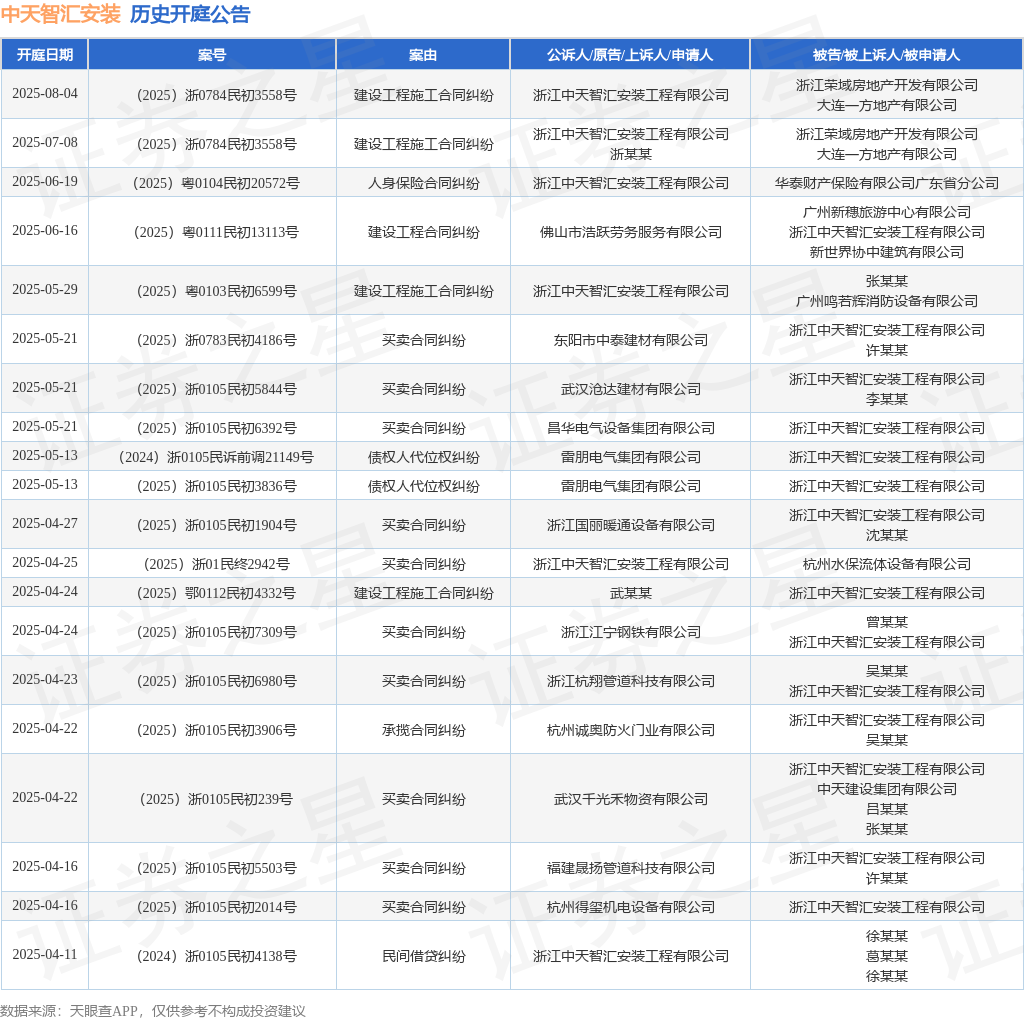Select 杭州诚奥防火门业有限公司 cell

pos(630,730)
